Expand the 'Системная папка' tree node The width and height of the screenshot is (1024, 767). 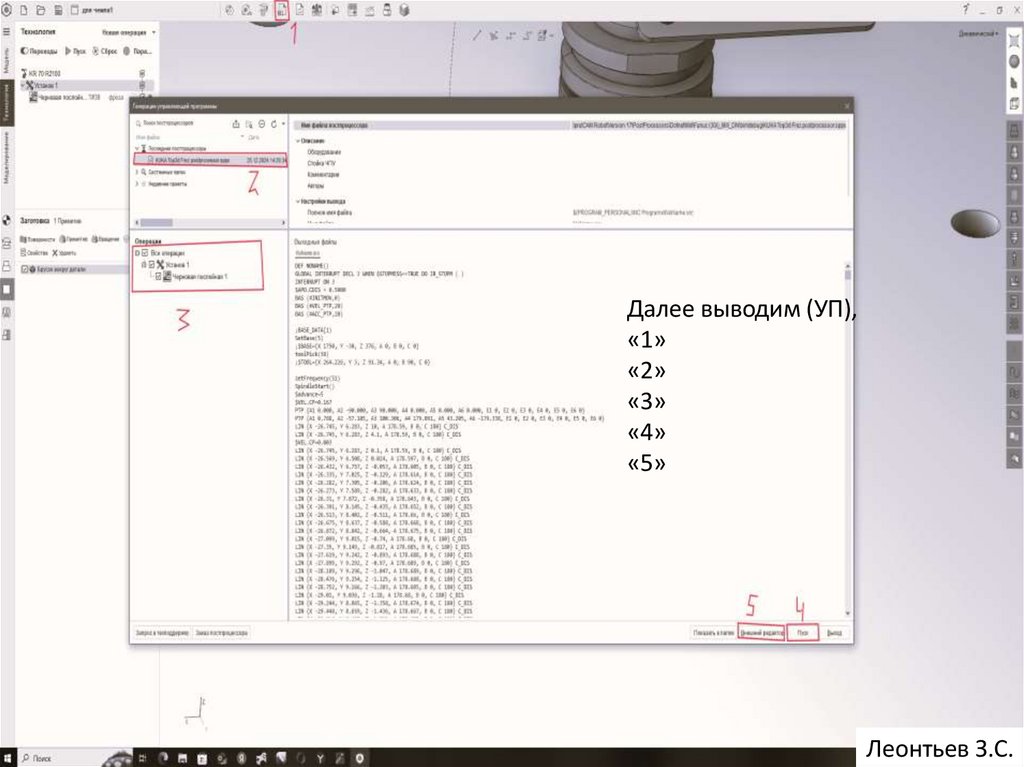[x=136, y=172]
